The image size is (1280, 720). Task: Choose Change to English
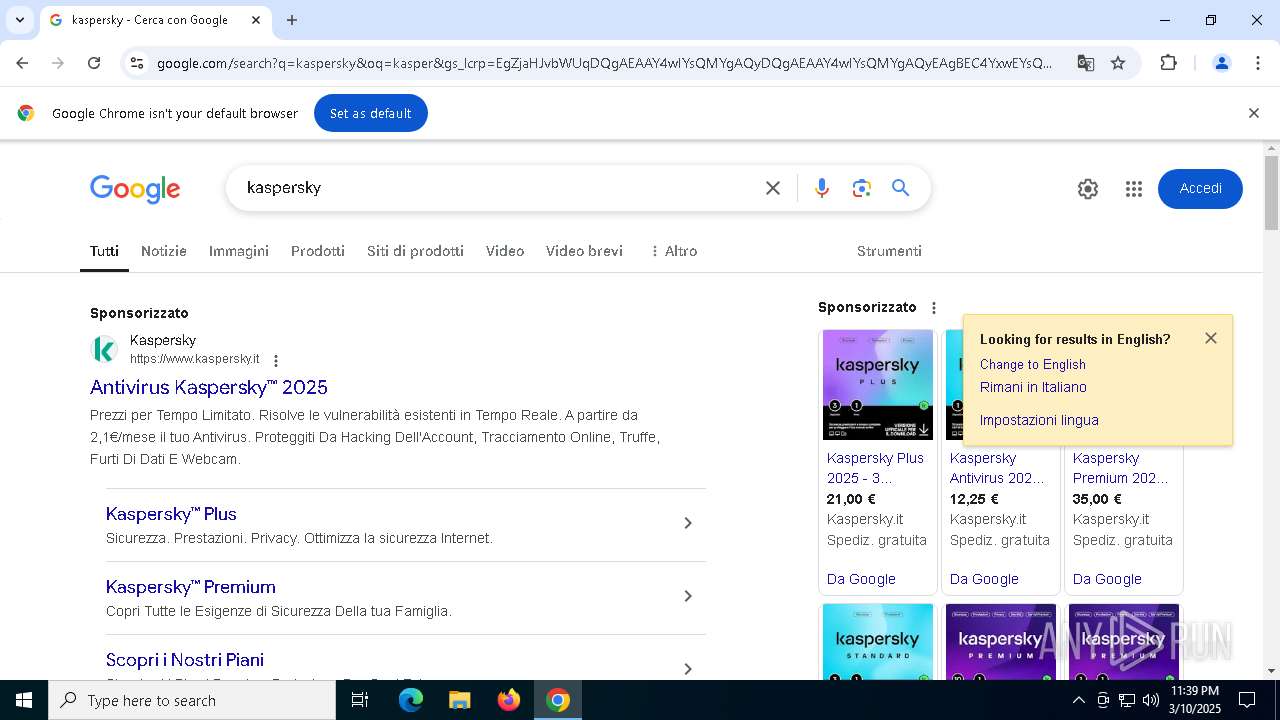pos(1032,364)
